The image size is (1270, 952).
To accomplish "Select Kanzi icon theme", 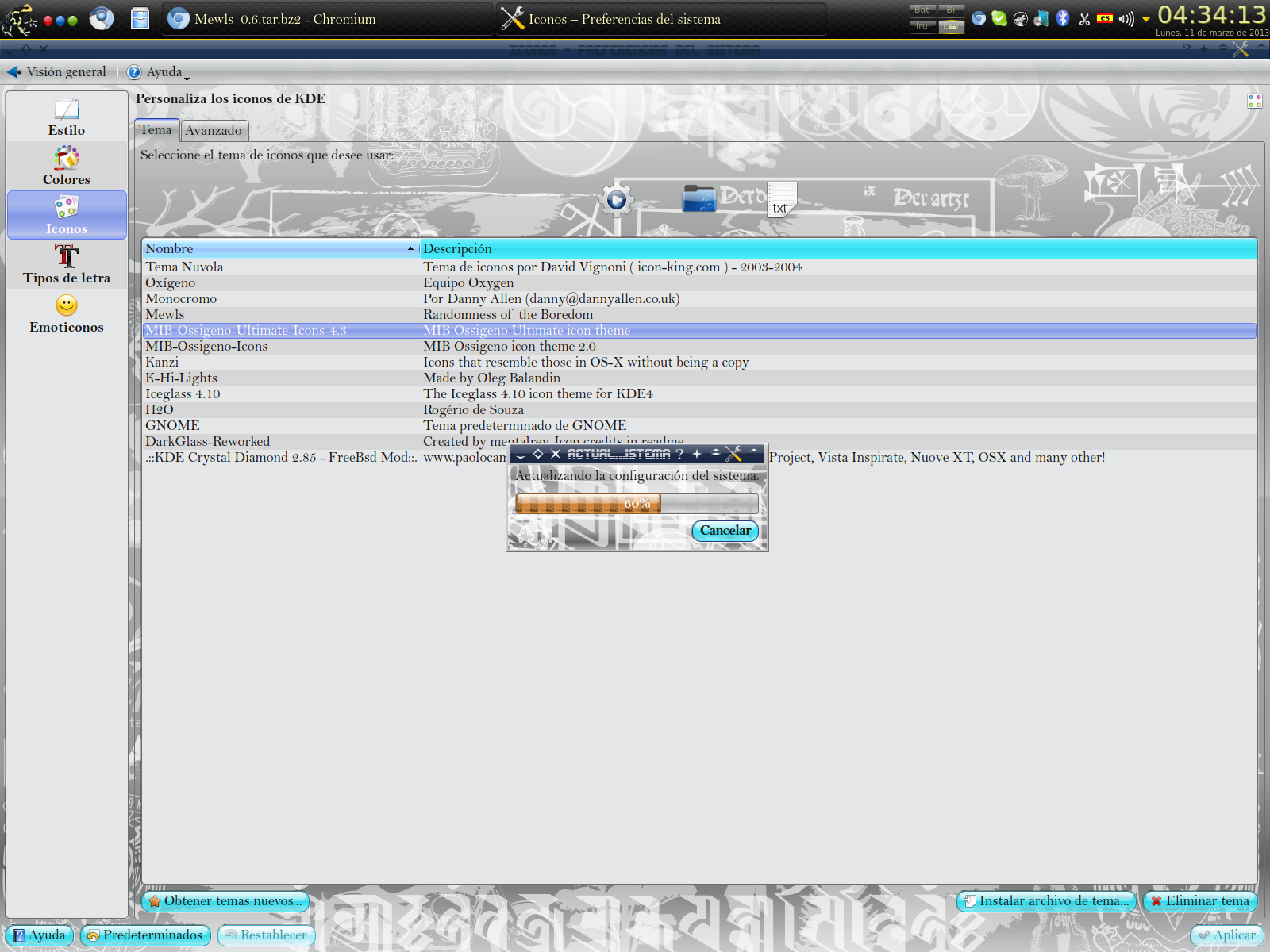I will [x=699, y=363].
